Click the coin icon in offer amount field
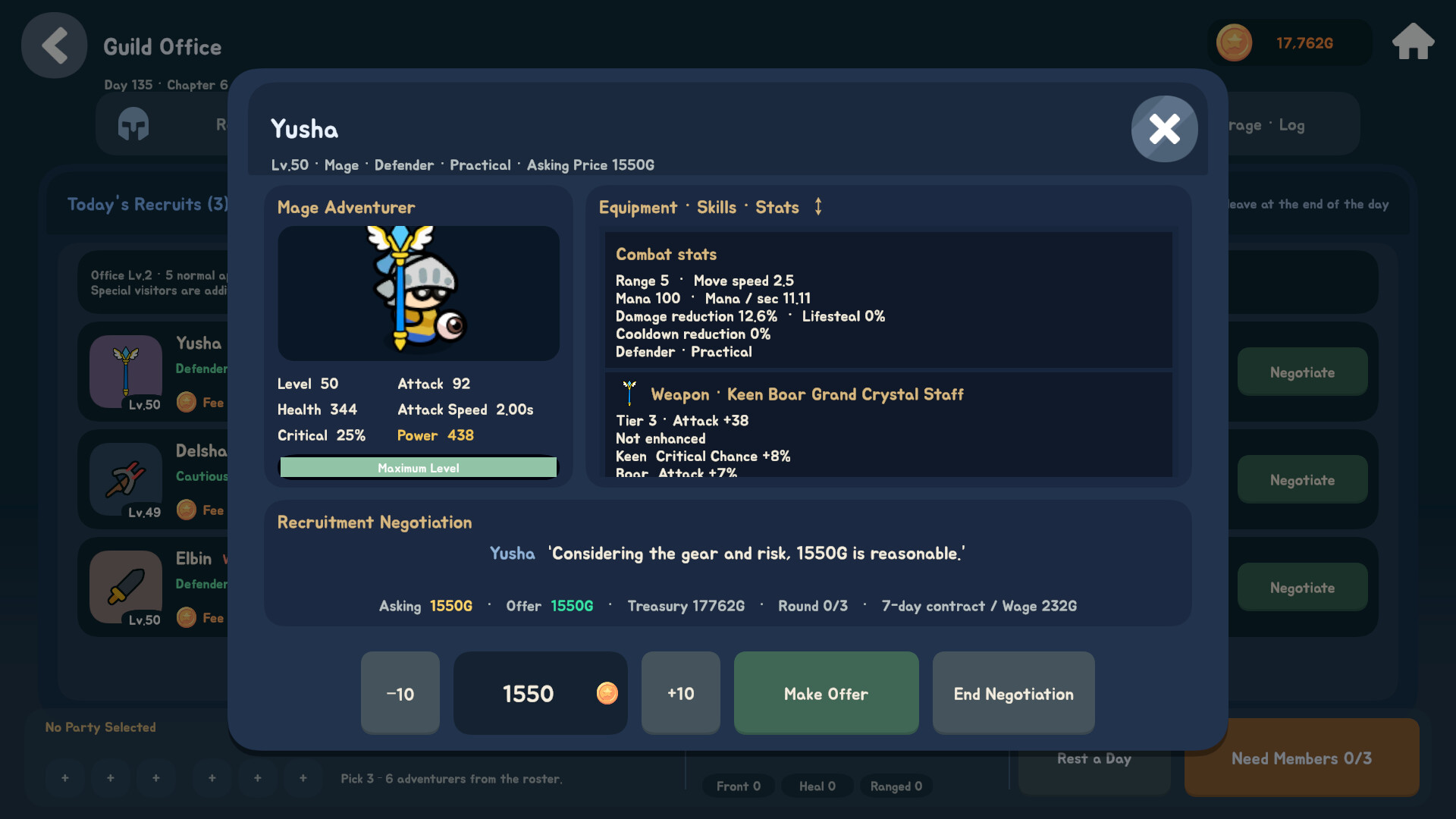The width and height of the screenshot is (1456, 819). pyautogui.click(x=607, y=693)
